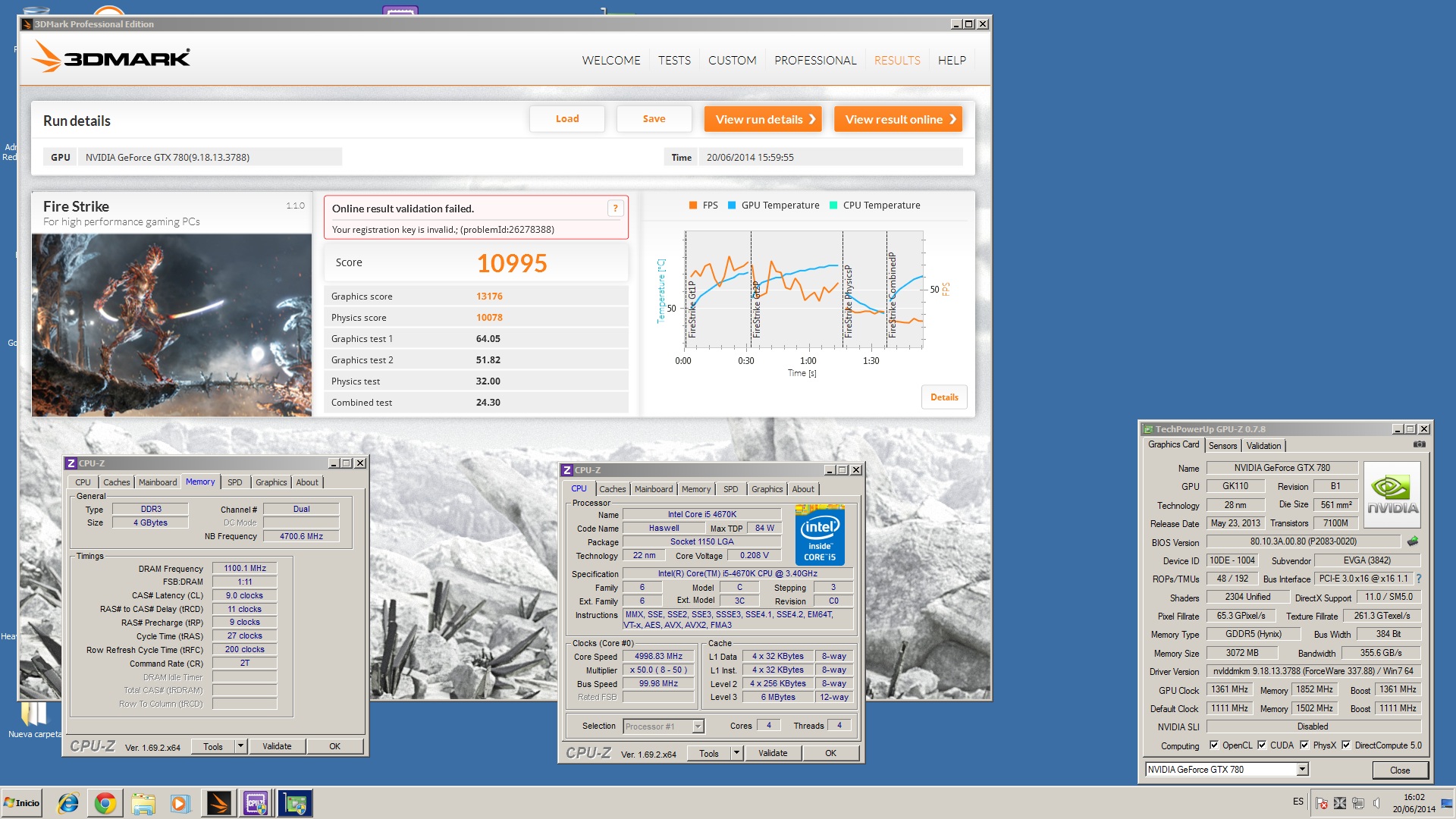Click the 3DMark title bar icon
This screenshot has height=819, width=1456.
pyautogui.click(x=27, y=24)
